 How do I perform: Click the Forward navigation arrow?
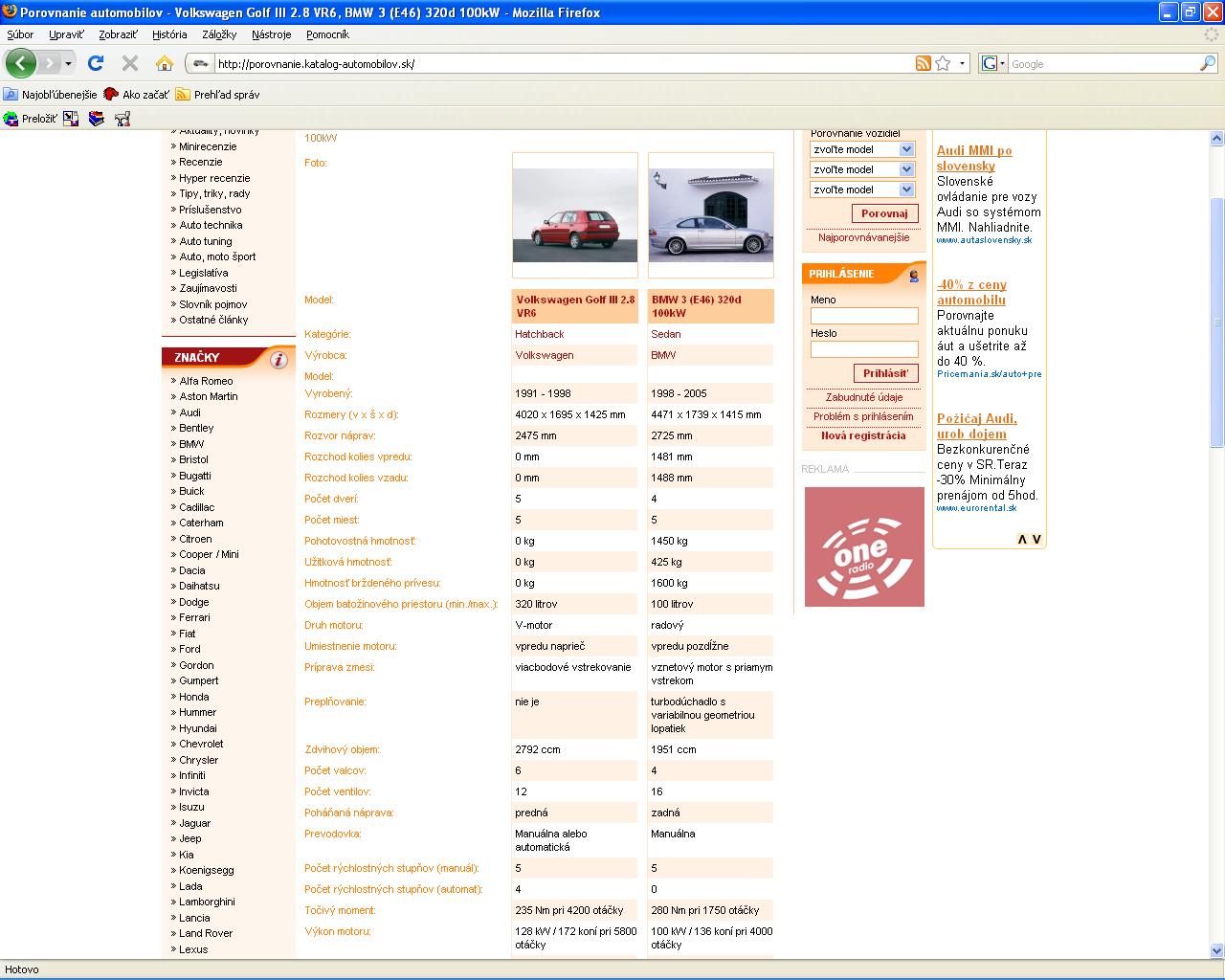click(x=49, y=63)
